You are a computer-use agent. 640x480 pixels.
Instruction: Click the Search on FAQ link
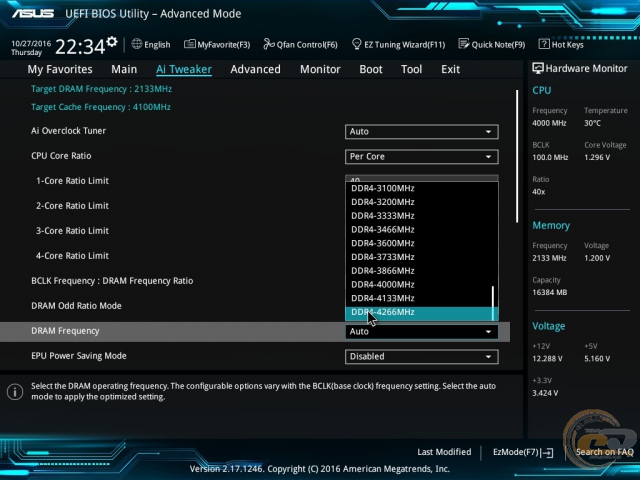point(604,452)
